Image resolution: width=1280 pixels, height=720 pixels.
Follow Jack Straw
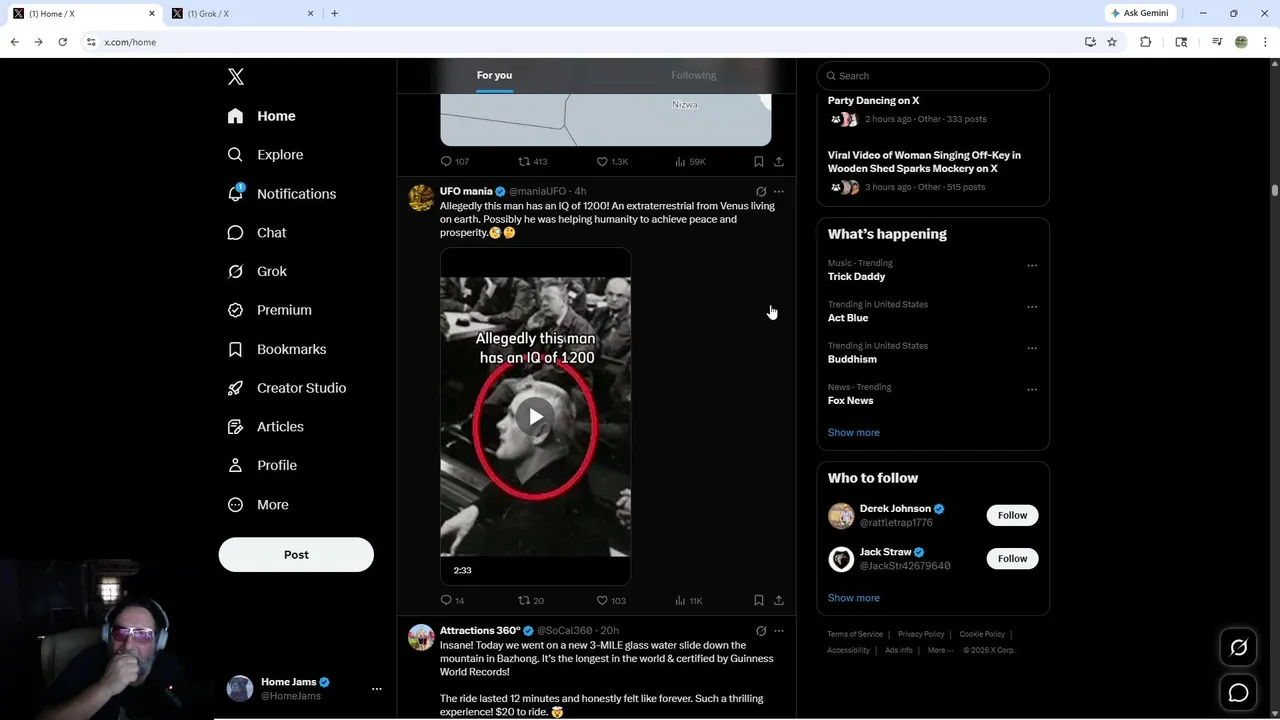[x=1012, y=558]
